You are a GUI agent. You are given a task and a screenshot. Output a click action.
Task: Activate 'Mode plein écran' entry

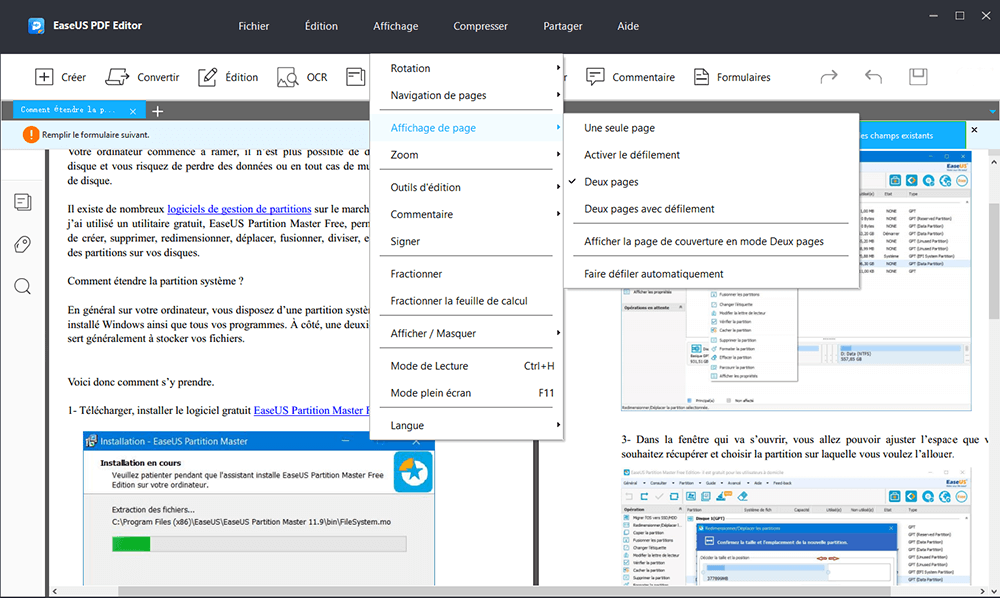472,393
